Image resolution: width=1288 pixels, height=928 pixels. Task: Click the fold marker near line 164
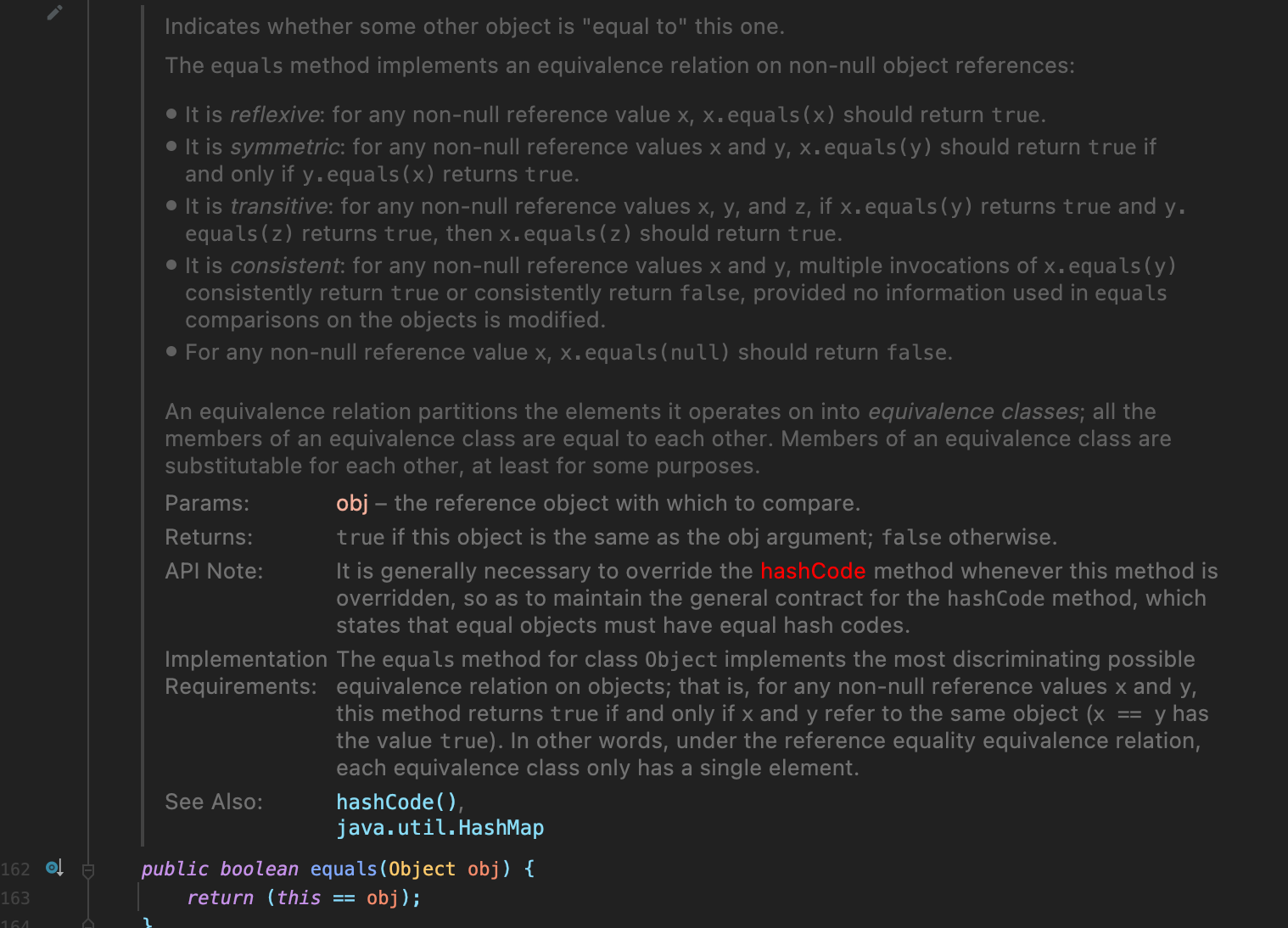[87, 924]
